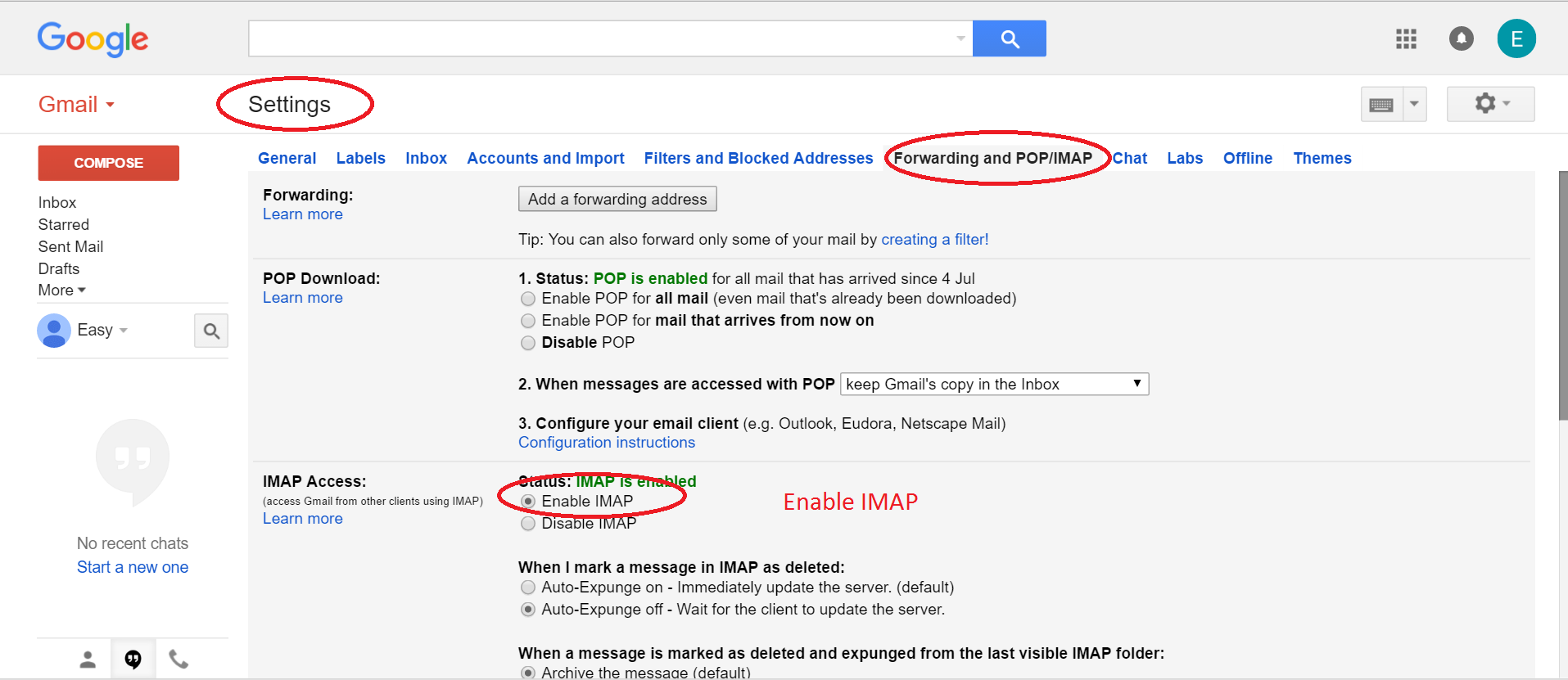Open the account avatar labeled E
The height and width of the screenshot is (680, 1568).
click(x=1516, y=38)
